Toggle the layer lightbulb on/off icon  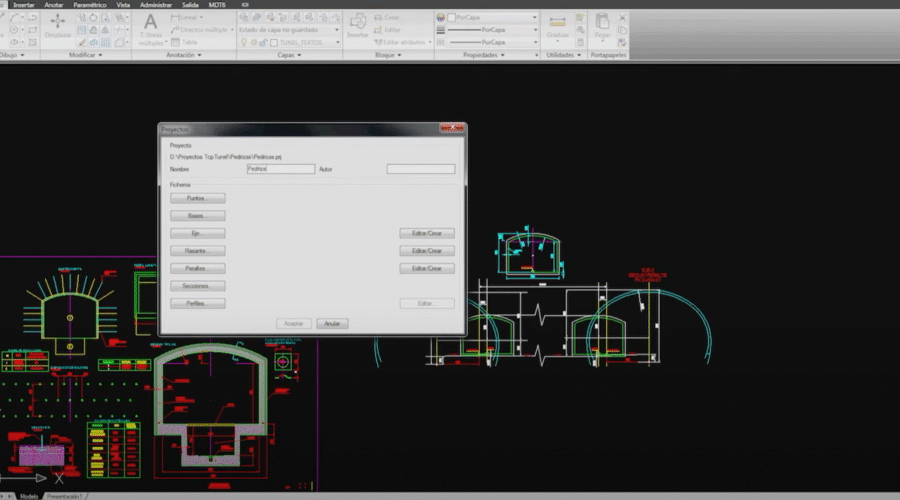point(243,43)
